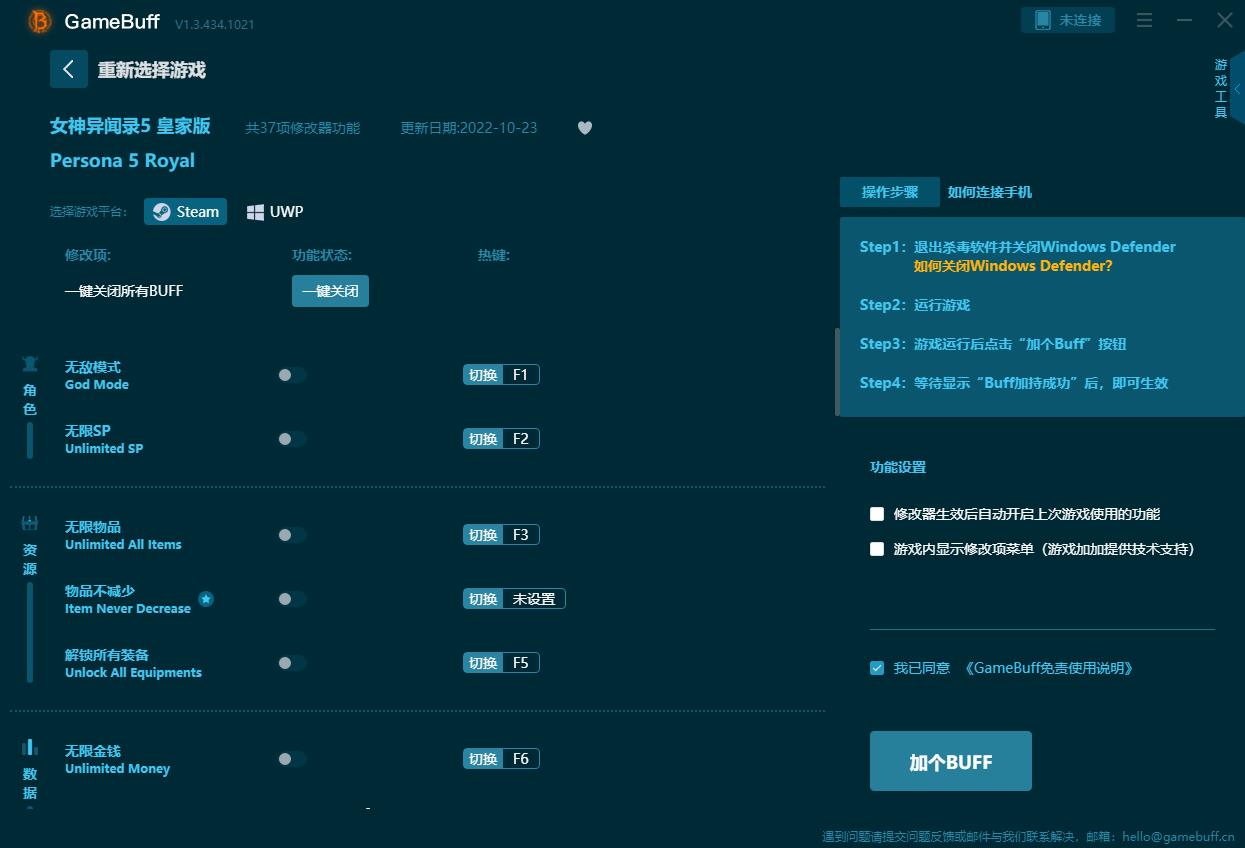Open GameBuff free use terms link
Viewport: 1245px width, 848px height.
pyautogui.click(x=1049, y=668)
